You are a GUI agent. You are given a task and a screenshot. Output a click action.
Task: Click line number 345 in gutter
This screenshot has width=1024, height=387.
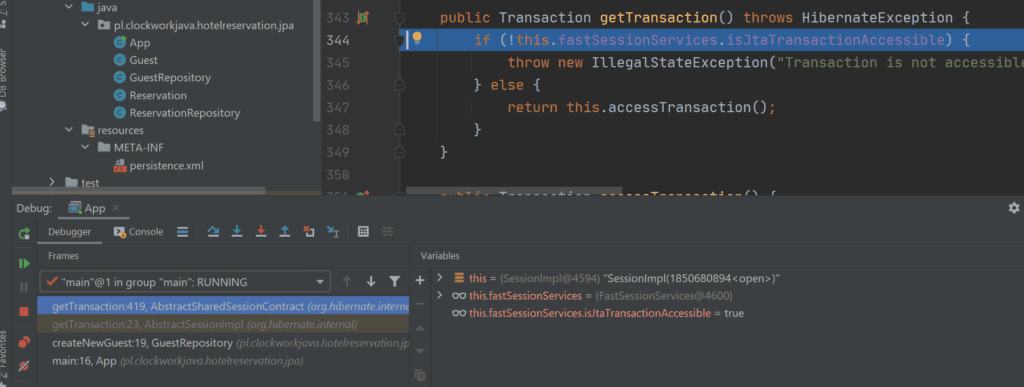click(338, 63)
